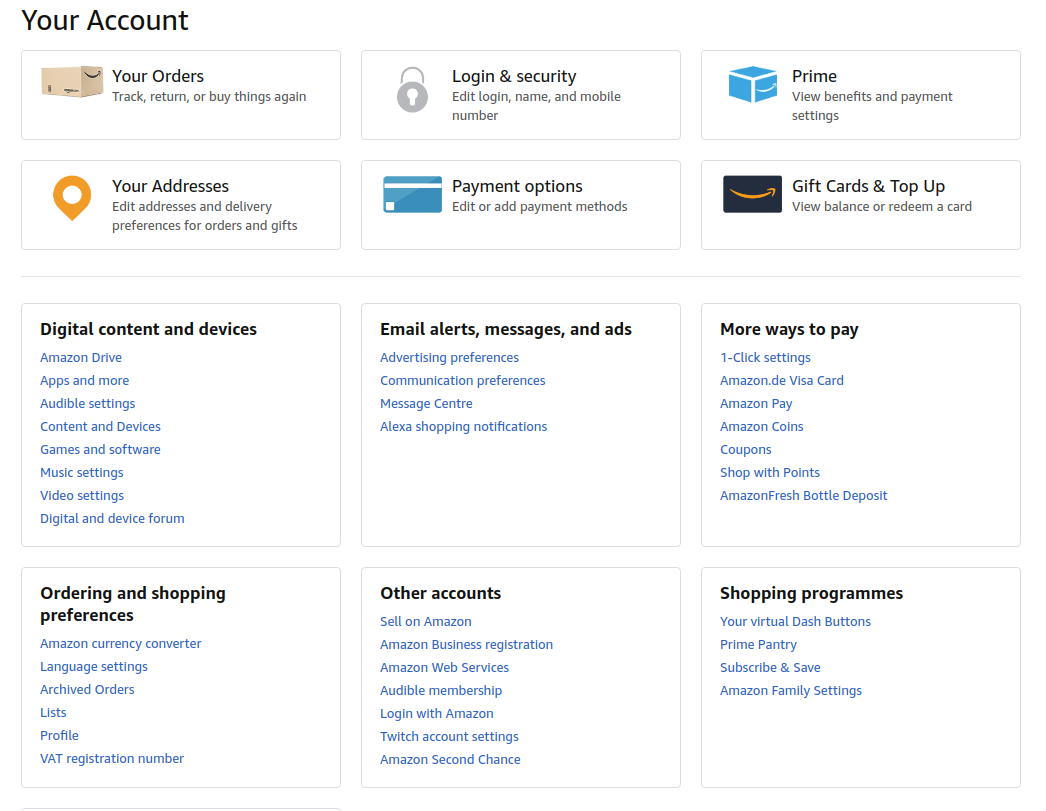Click the orange location pin icon
The height and width of the screenshot is (811, 1046).
[x=72, y=198]
